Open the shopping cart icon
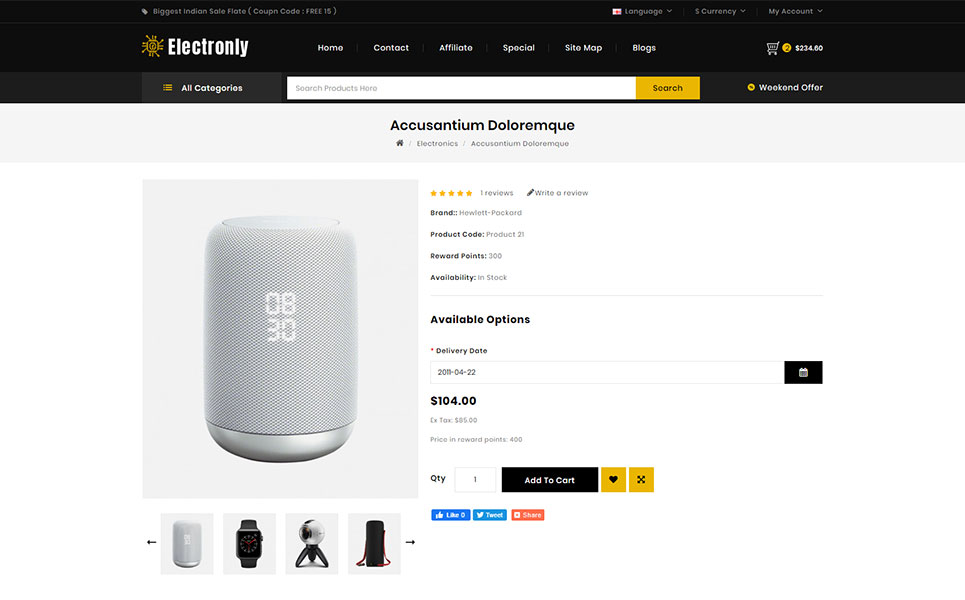The height and width of the screenshot is (600, 965). click(x=773, y=48)
